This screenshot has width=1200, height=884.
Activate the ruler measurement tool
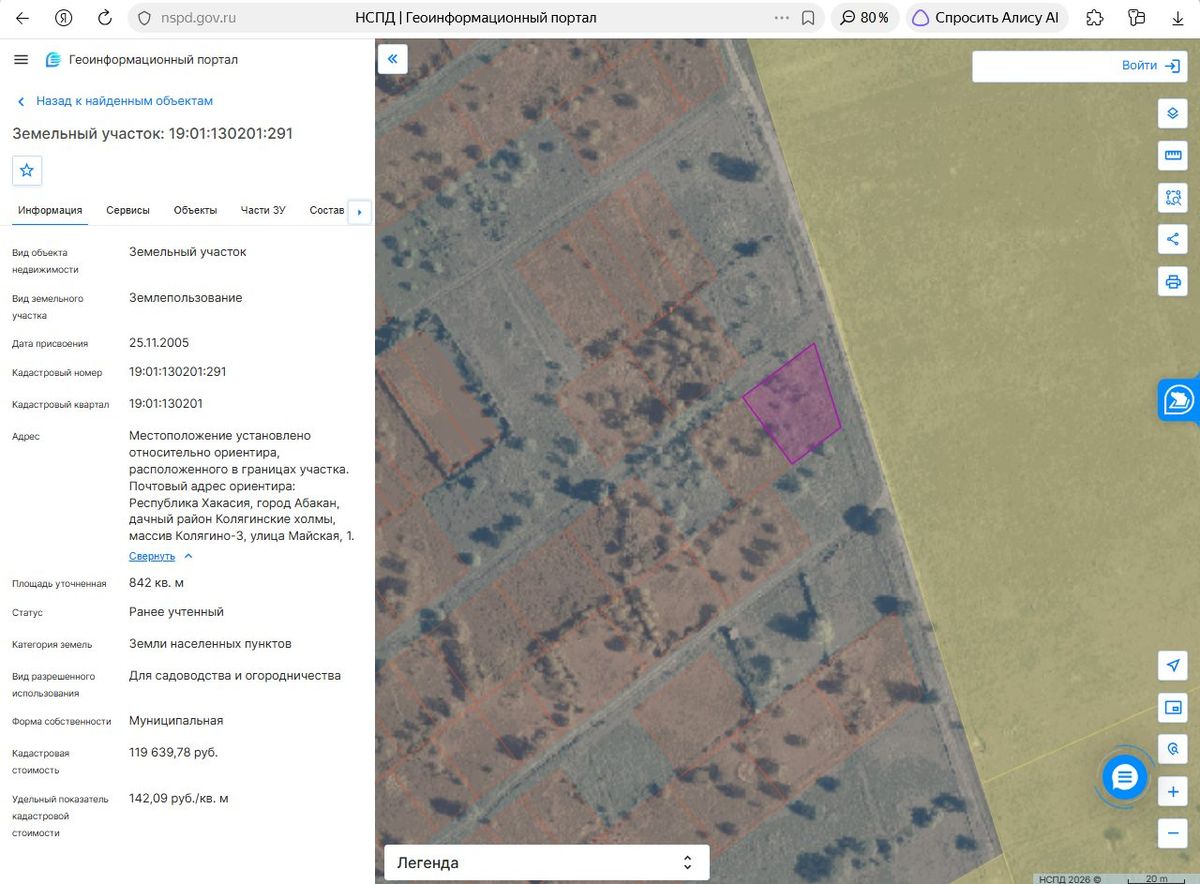coord(1173,155)
